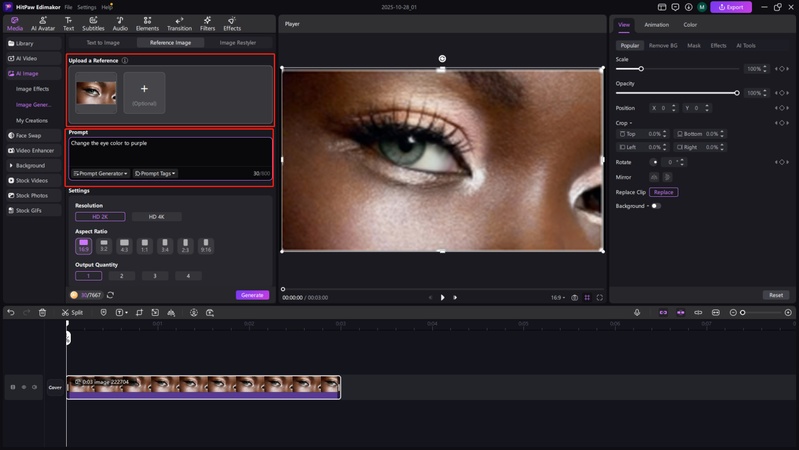
Task: Click the marker shield icon in timeline toolbar
Action: click(x=103, y=312)
